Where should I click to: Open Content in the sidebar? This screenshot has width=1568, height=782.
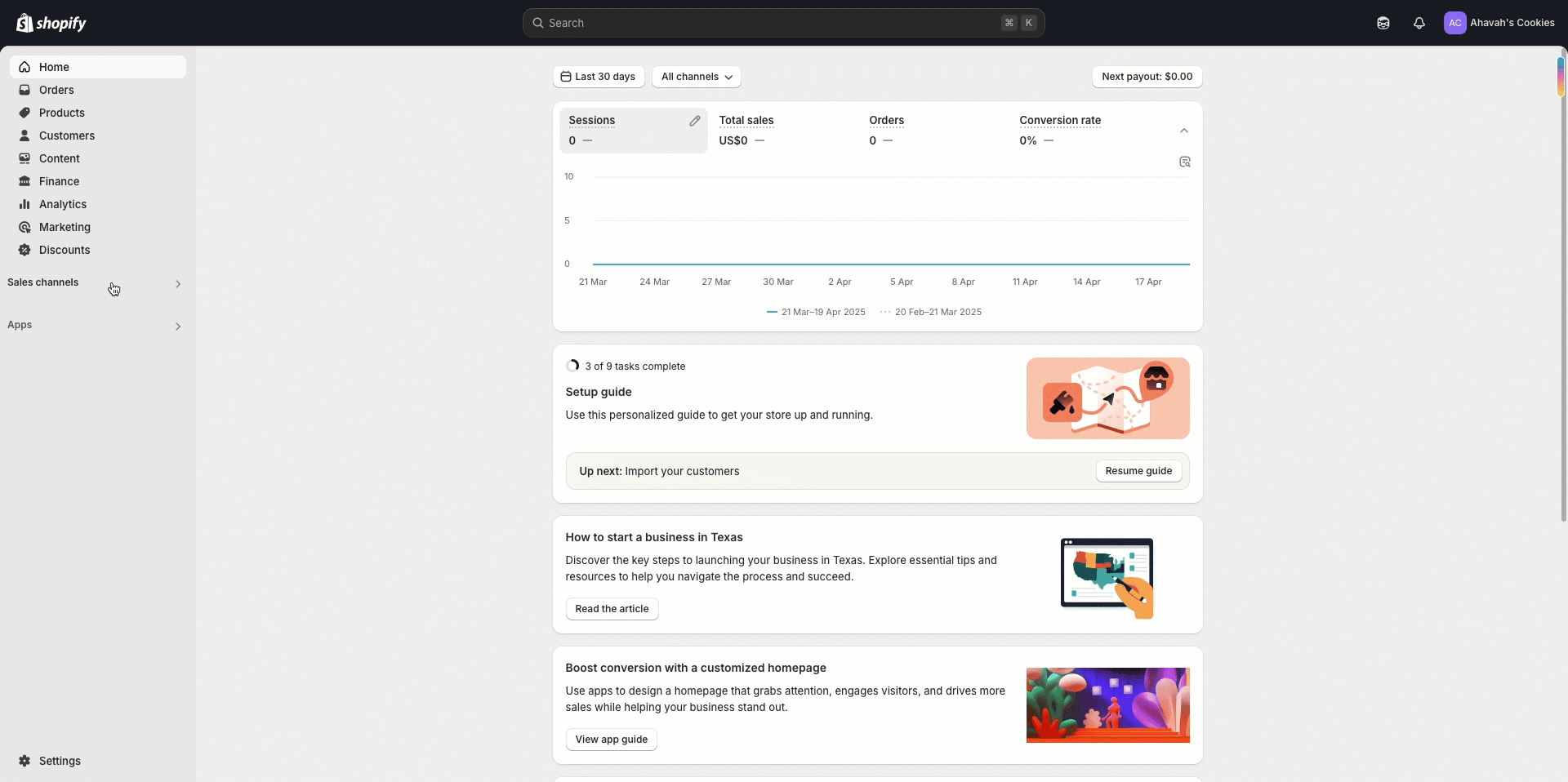(98, 158)
